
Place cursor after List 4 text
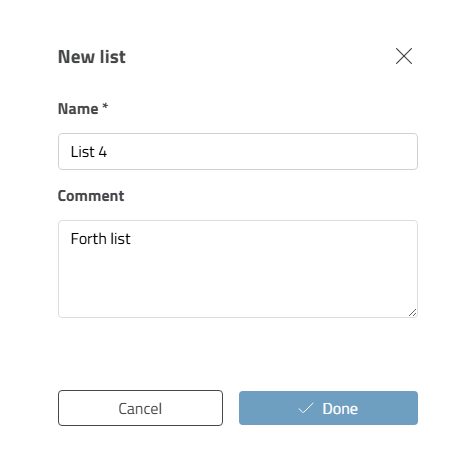pyautogui.click(x=108, y=152)
